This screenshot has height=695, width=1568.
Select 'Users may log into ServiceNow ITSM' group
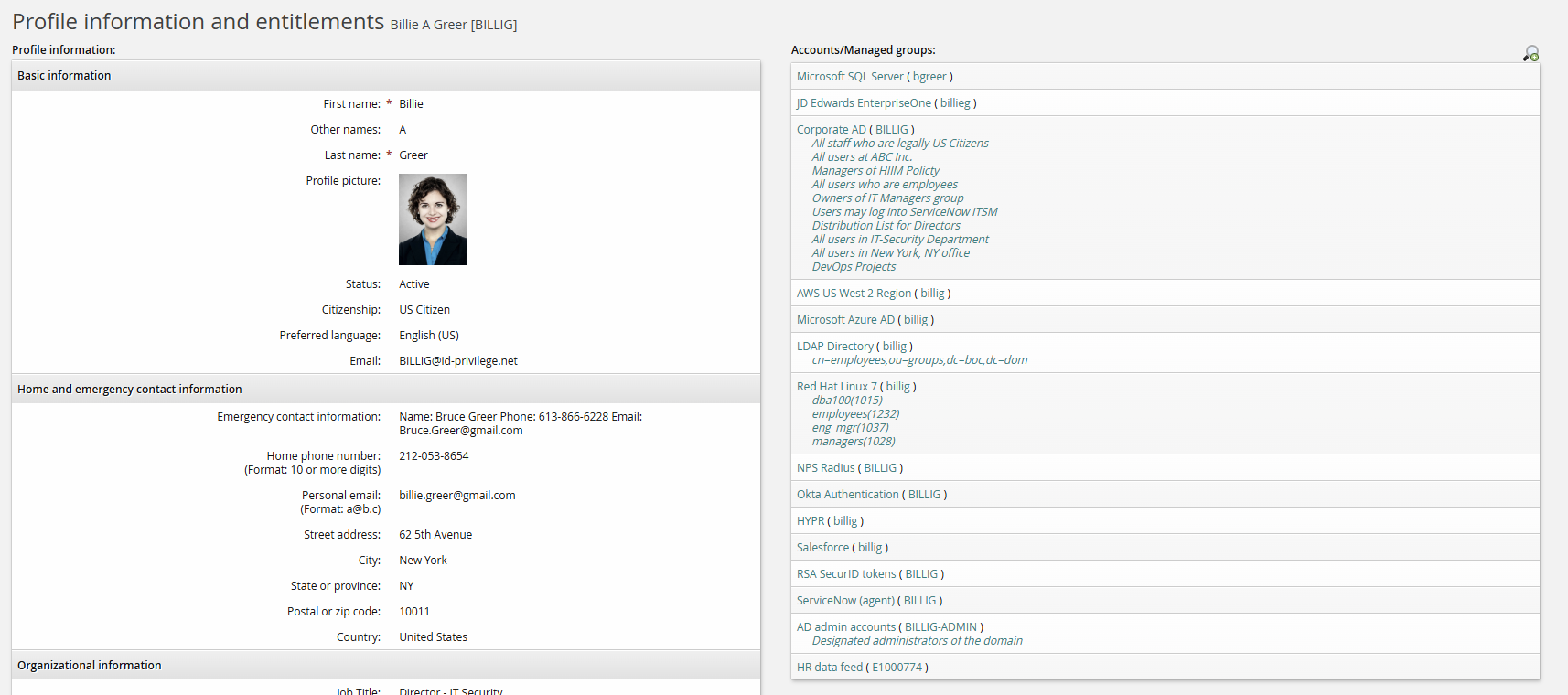point(905,212)
